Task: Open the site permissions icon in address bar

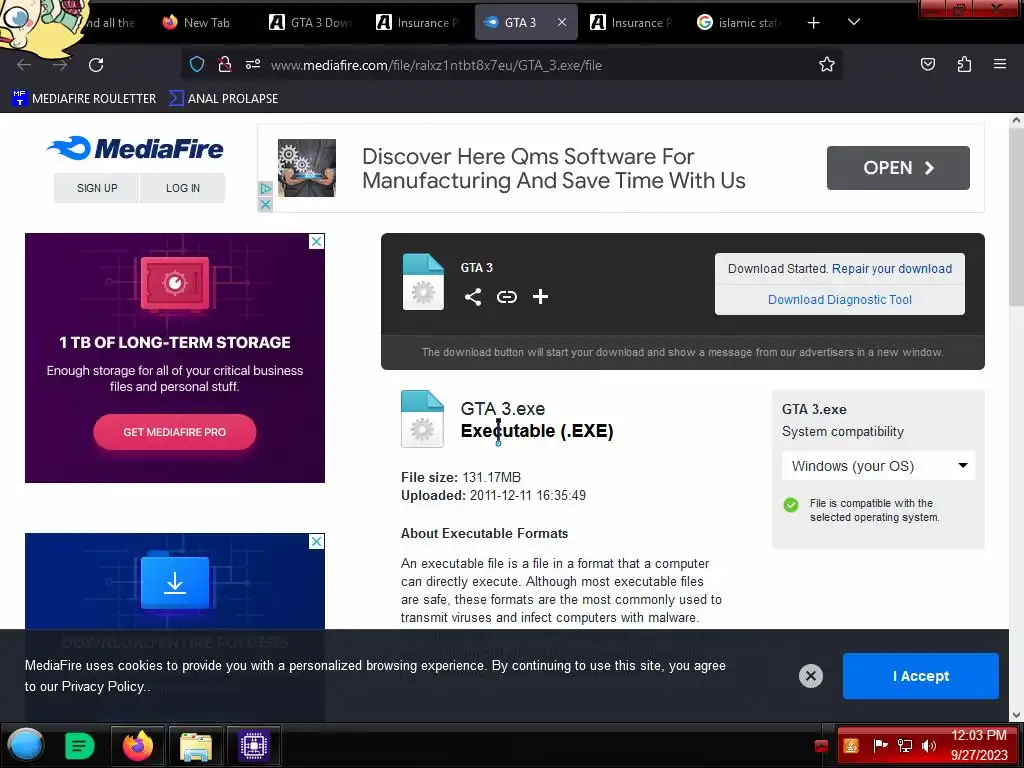Action: (253, 64)
